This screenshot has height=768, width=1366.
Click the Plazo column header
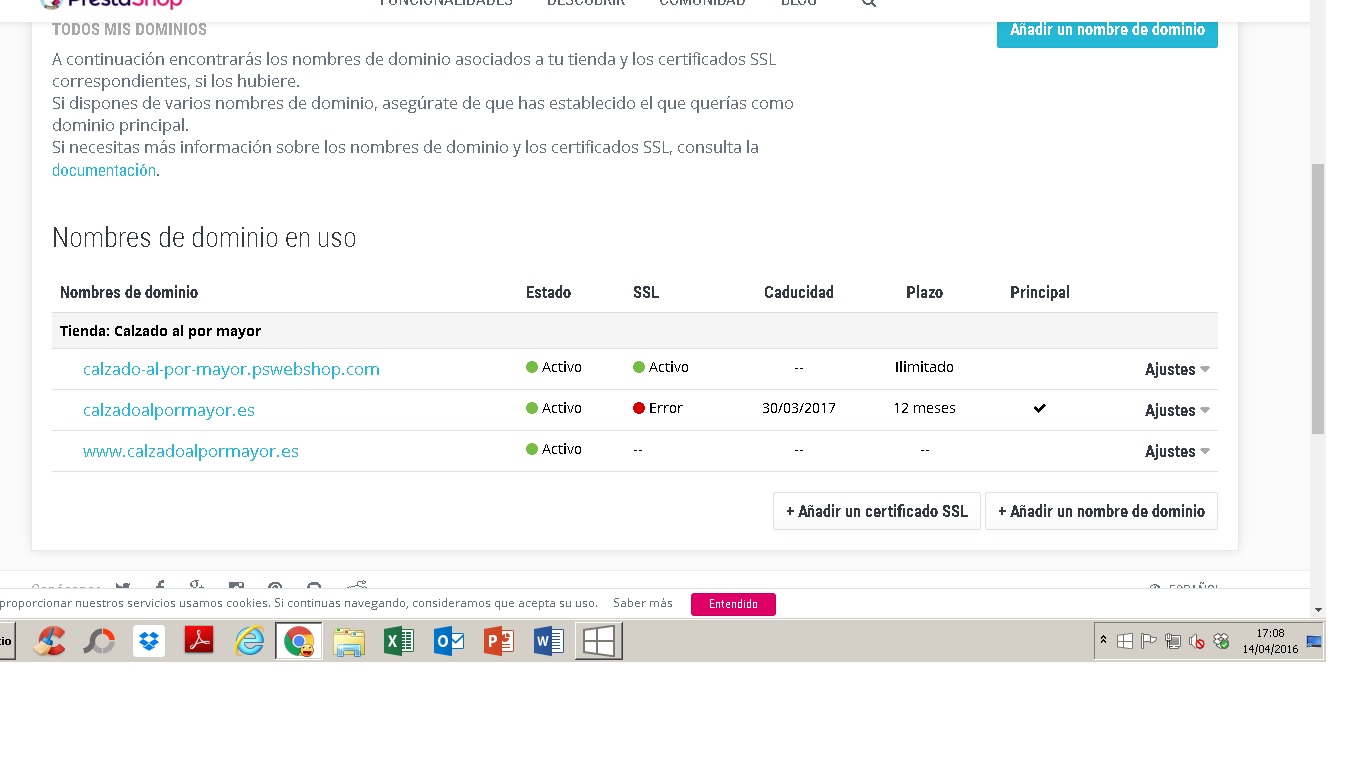point(925,292)
